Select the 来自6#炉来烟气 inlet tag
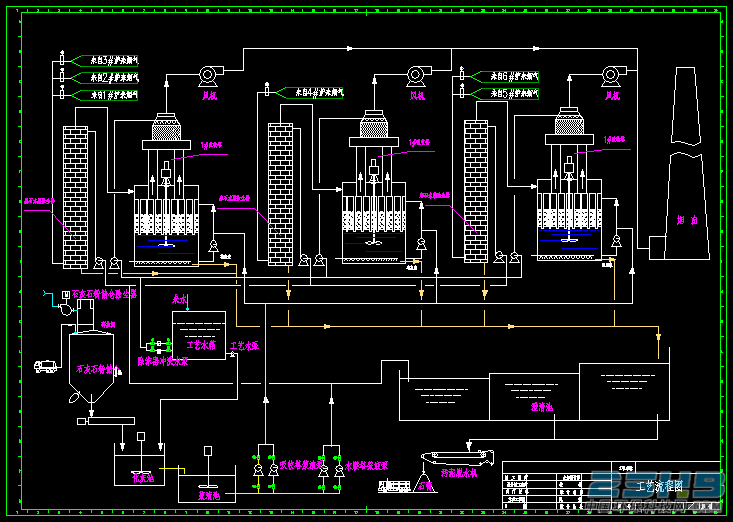 pos(505,76)
